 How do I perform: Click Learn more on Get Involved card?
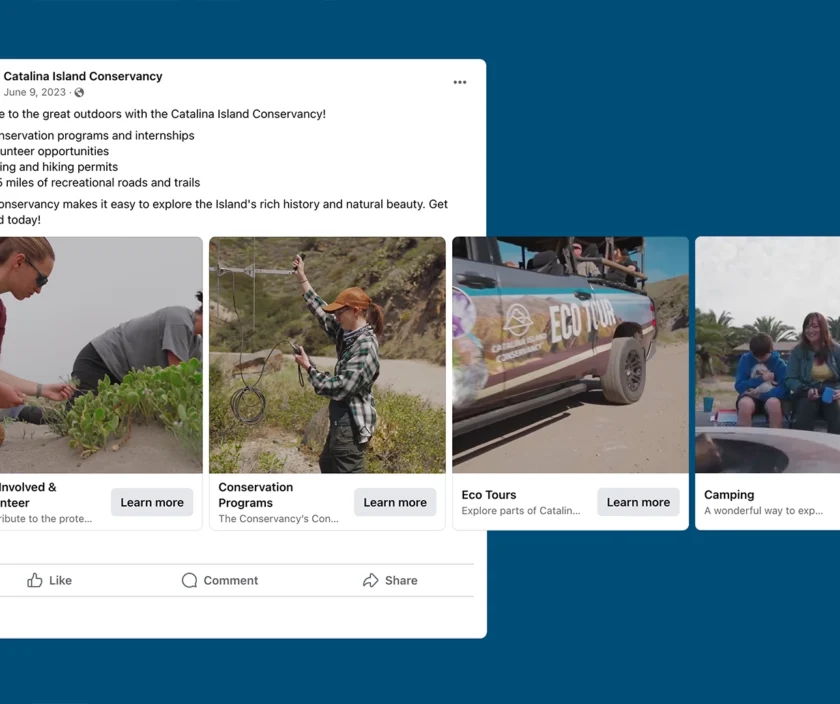click(x=152, y=502)
